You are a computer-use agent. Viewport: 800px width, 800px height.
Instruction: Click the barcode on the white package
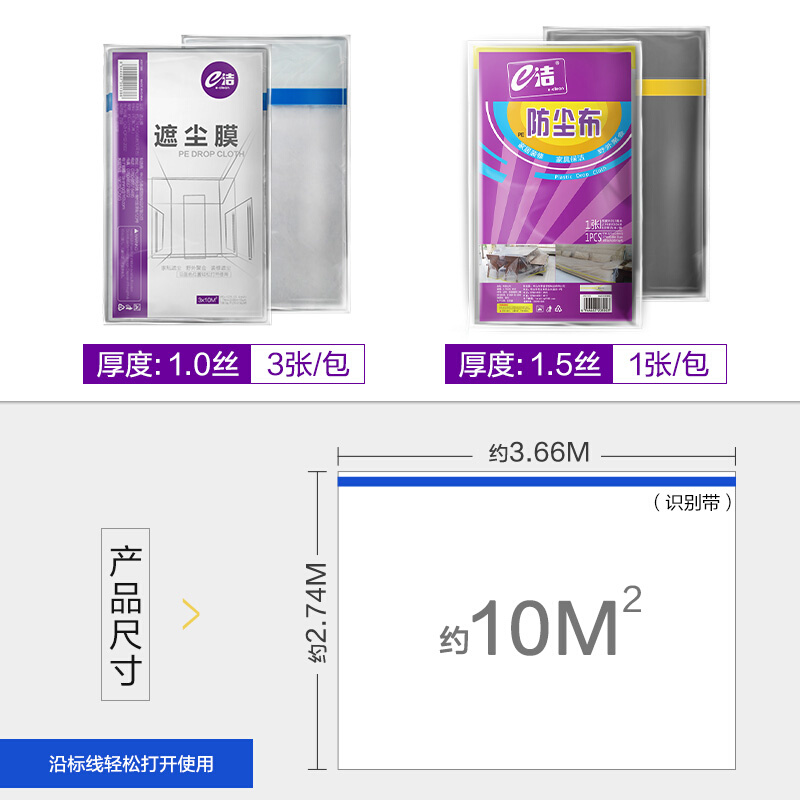pos(129,80)
